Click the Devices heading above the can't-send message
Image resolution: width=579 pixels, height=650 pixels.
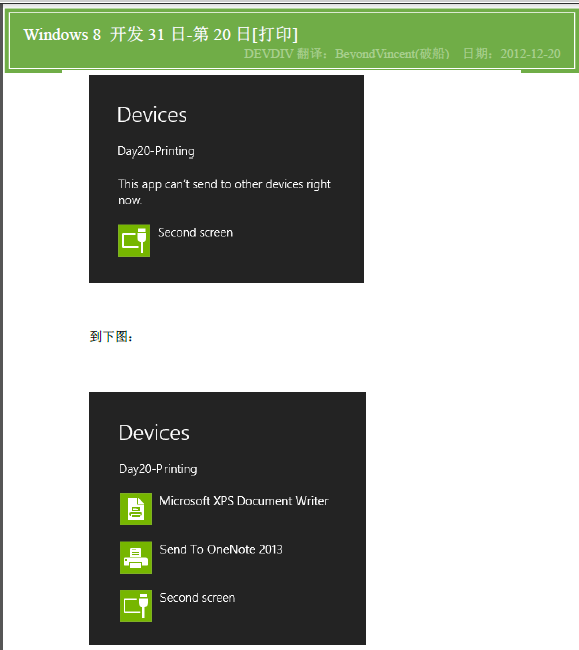tap(152, 115)
